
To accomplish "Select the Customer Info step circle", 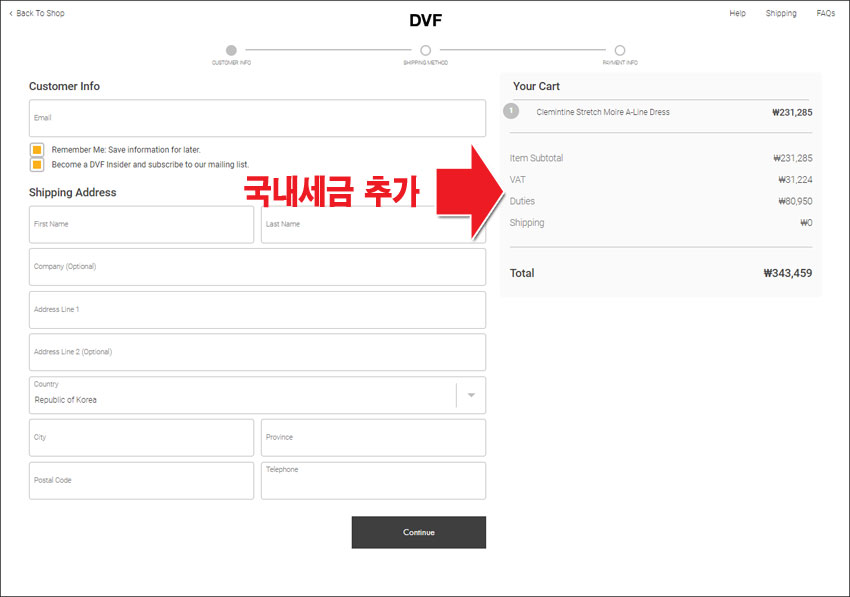I will (231, 50).
